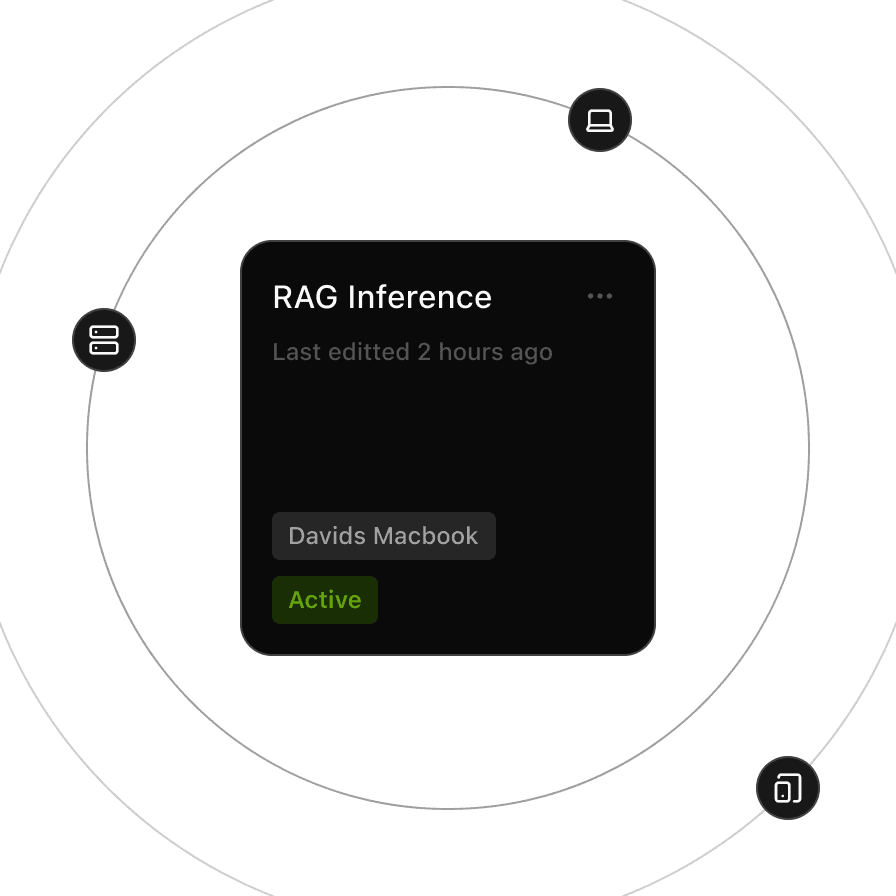896x896 pixels.
Task: Toggle the Active status badge
Action: click(325, 600)
